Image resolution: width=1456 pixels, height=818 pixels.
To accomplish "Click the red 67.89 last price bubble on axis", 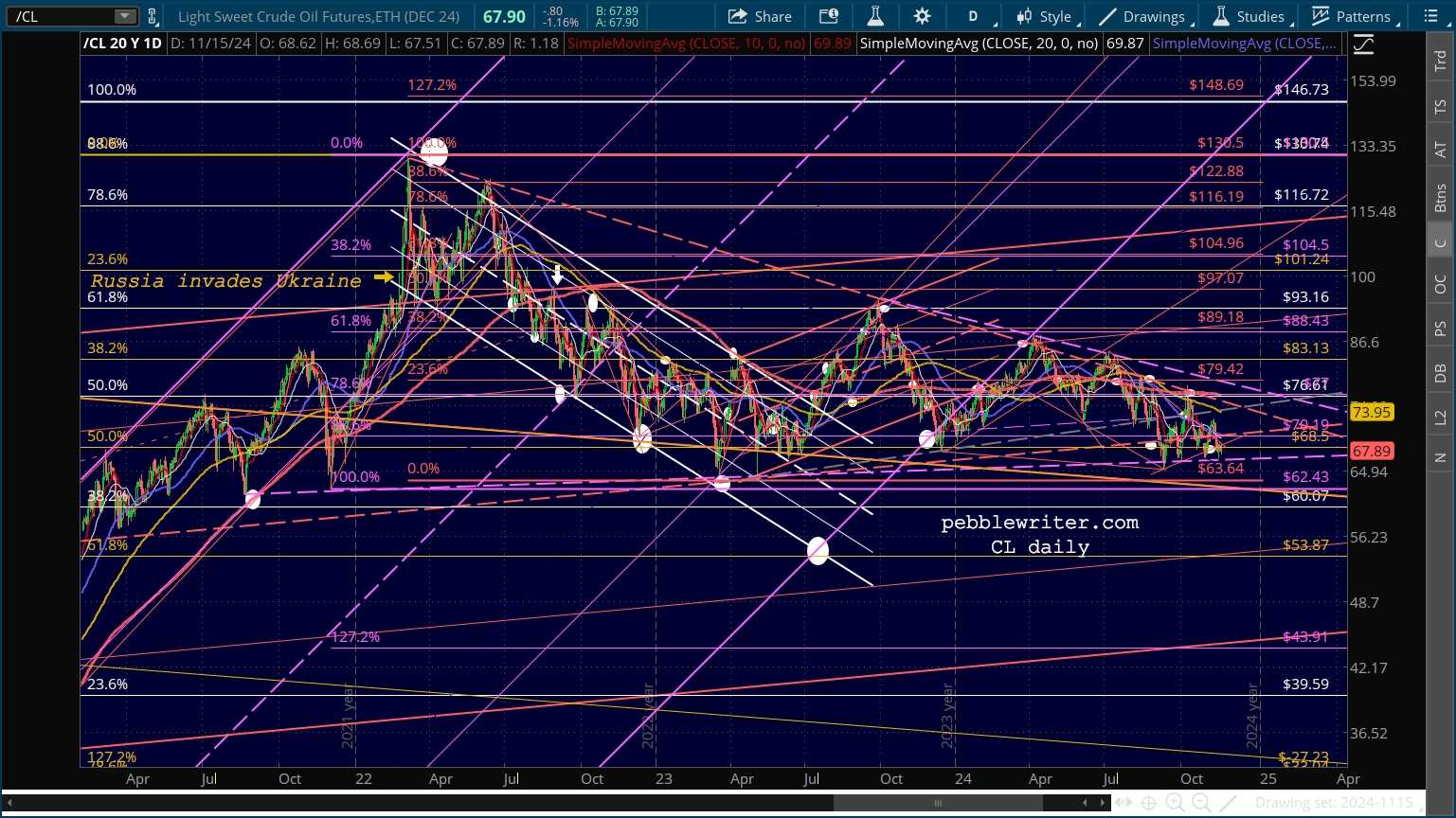I will point(1372,452).
